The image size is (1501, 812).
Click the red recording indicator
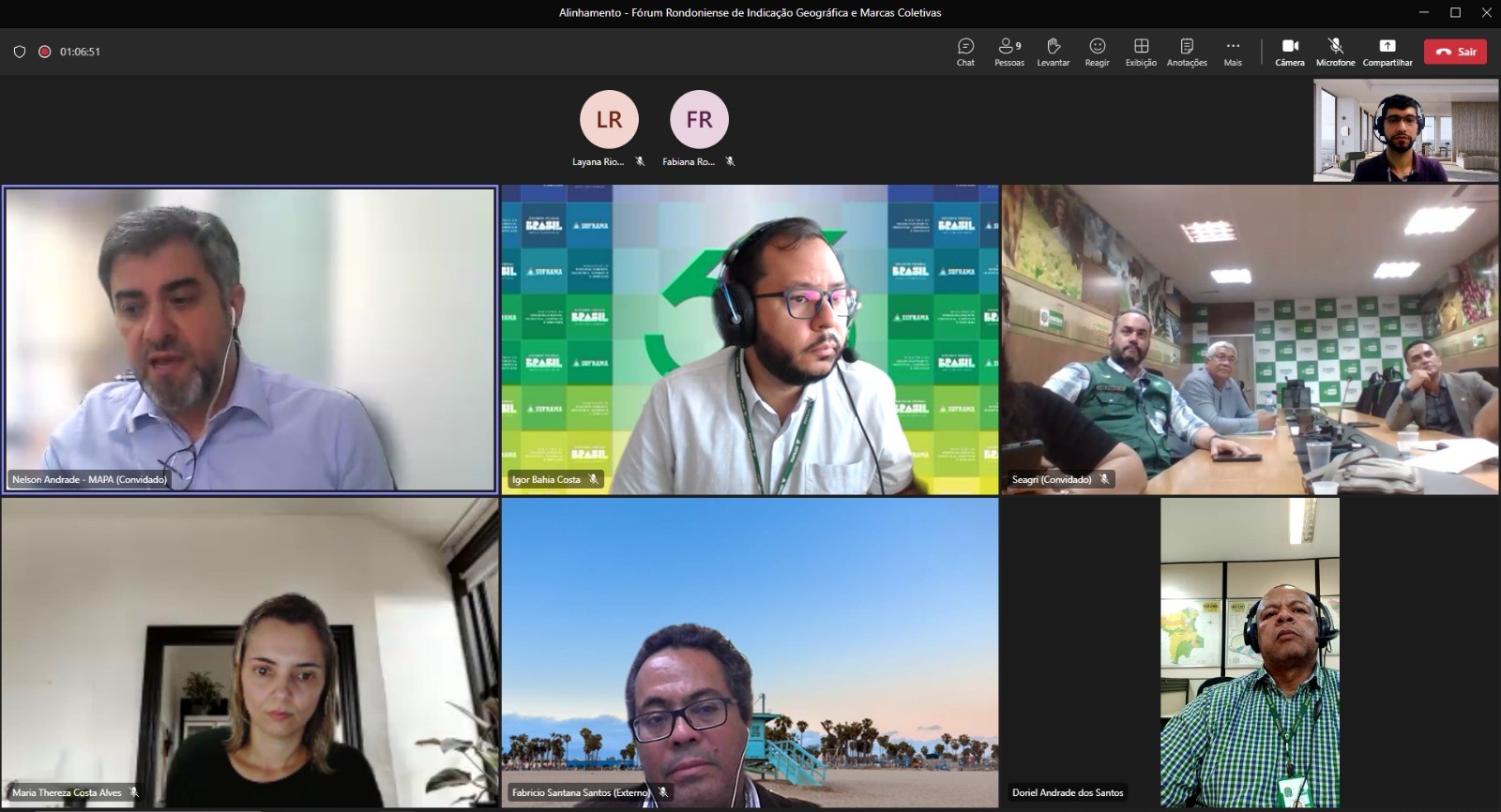44,52
